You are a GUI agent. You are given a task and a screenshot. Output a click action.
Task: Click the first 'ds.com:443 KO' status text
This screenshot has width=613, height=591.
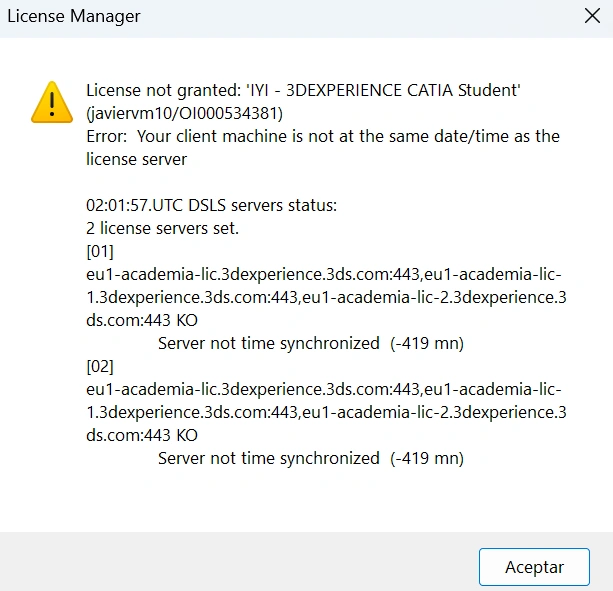pos(142,321)
